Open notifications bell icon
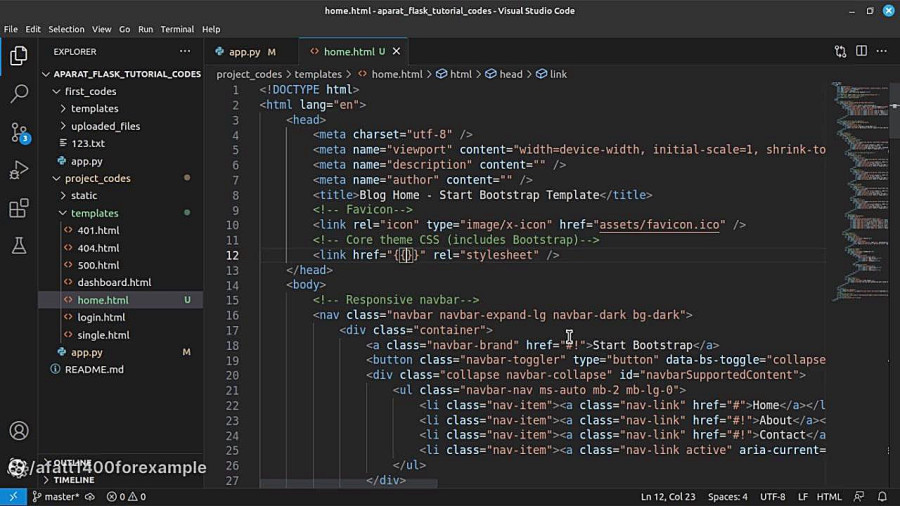Image resolution: width=900 pixels, height=506 pixels. [x=882, y=497]
